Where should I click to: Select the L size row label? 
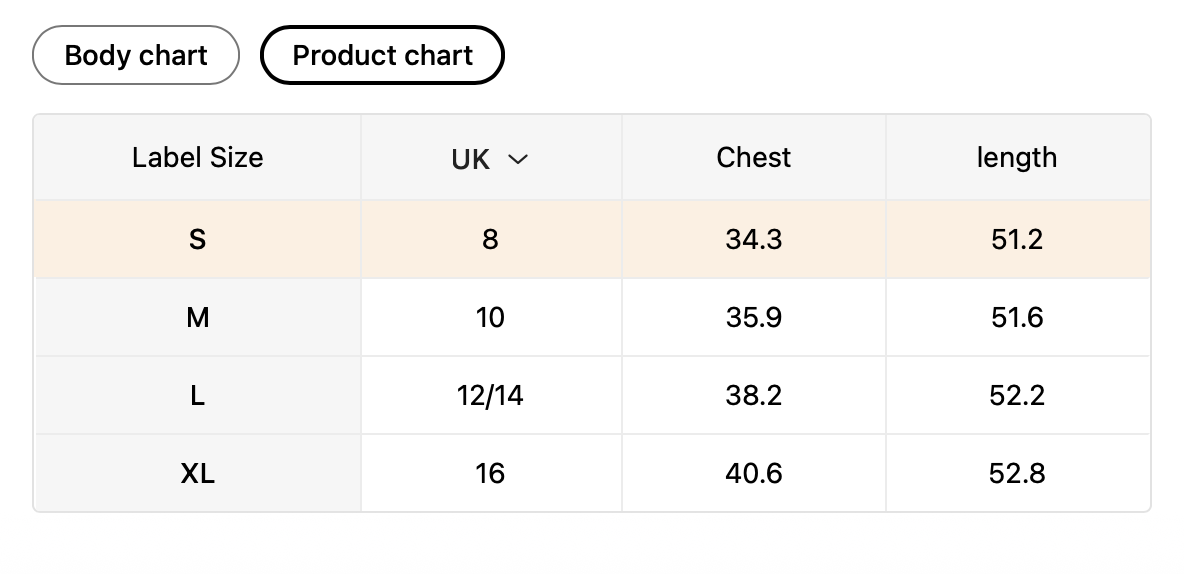(197, 396)
